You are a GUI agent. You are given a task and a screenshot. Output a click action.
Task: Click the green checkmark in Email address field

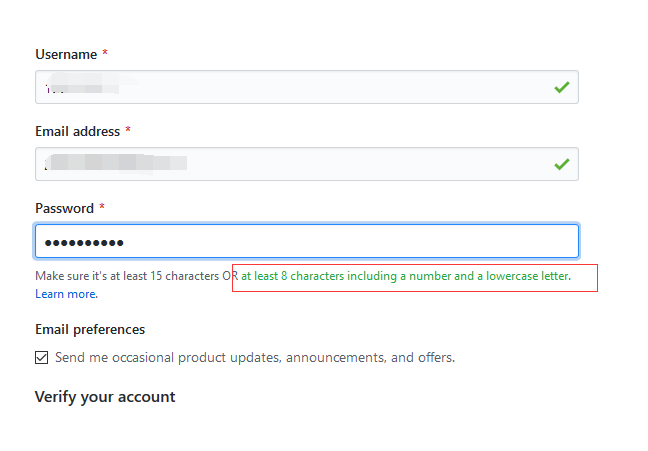pyautogui.click(x=562, y=164)
